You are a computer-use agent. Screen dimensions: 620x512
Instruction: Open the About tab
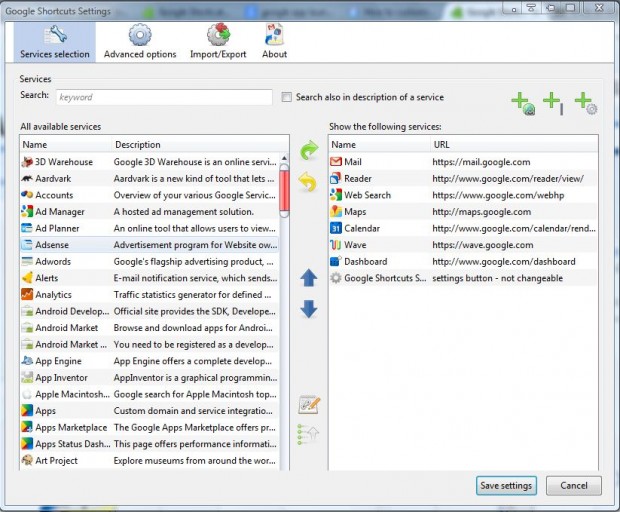[274, 42]
